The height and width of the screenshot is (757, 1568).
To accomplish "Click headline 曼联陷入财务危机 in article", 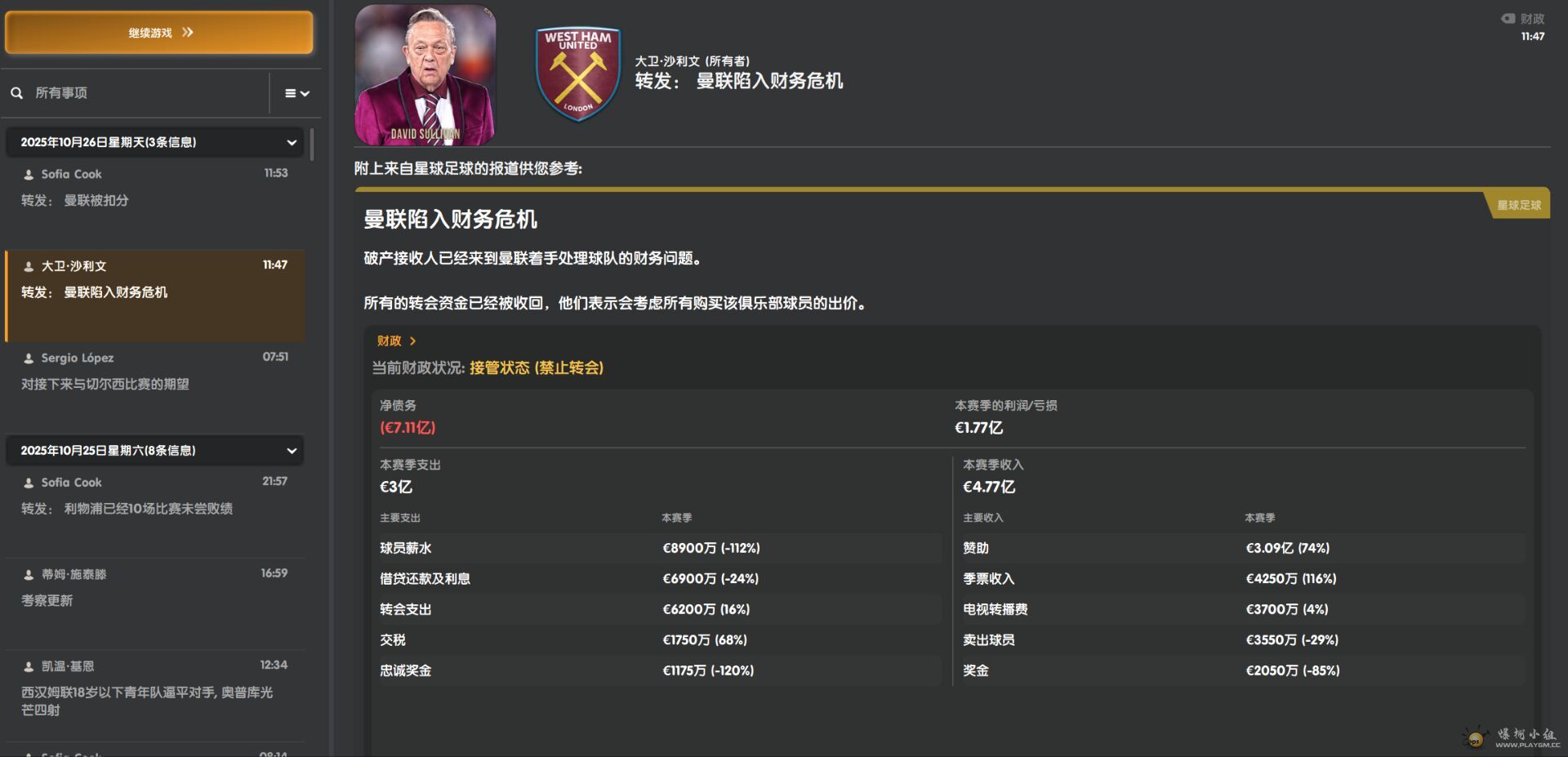I will [450, 219].
